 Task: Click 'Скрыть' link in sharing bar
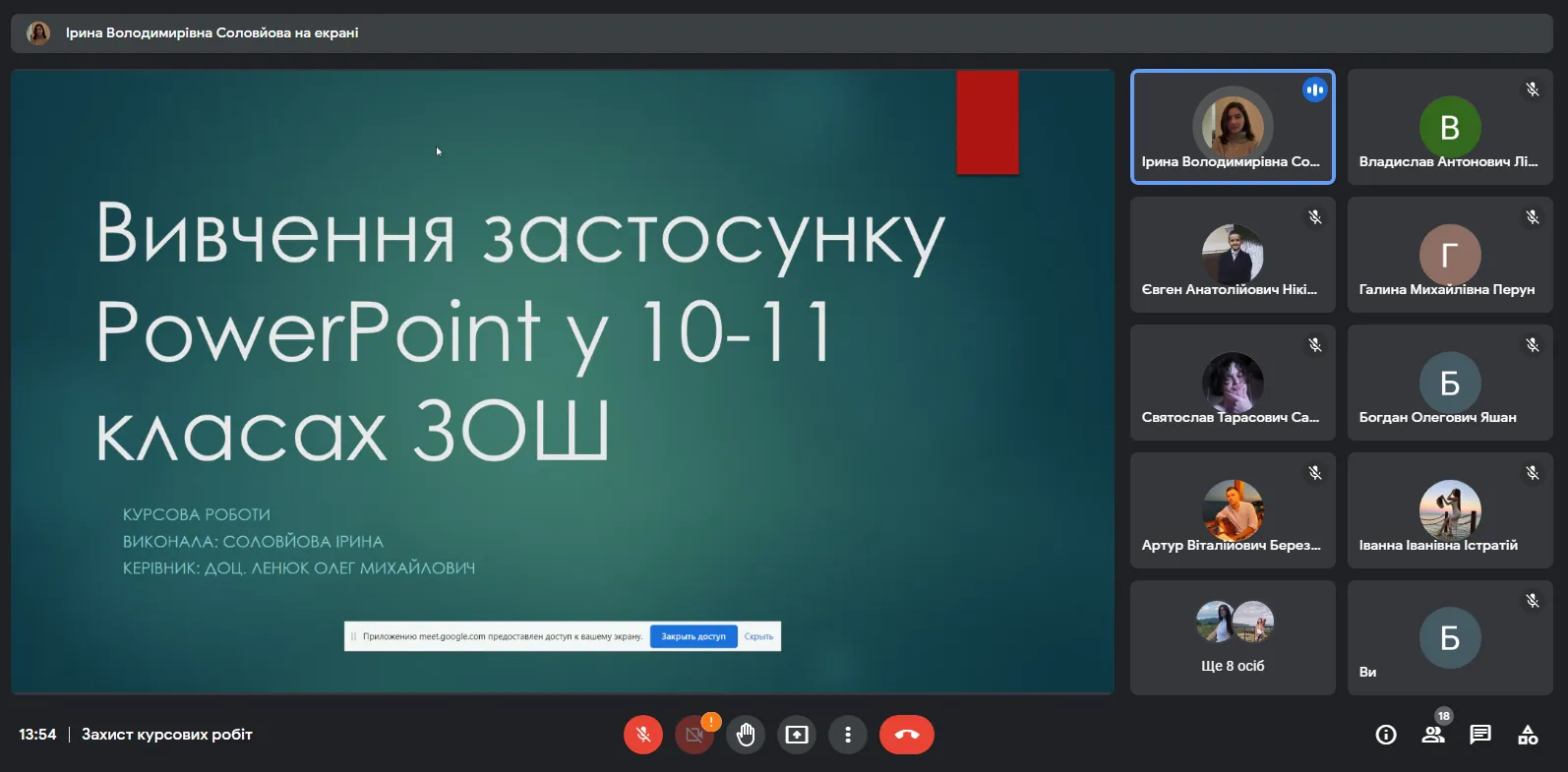point(758,636)
